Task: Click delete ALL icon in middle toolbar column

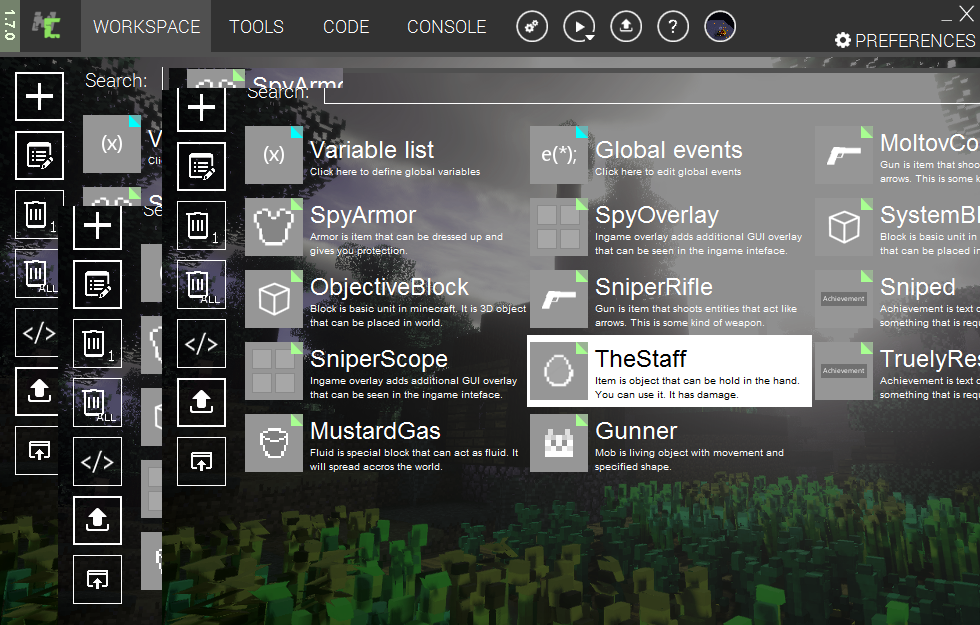Action: 98,403
